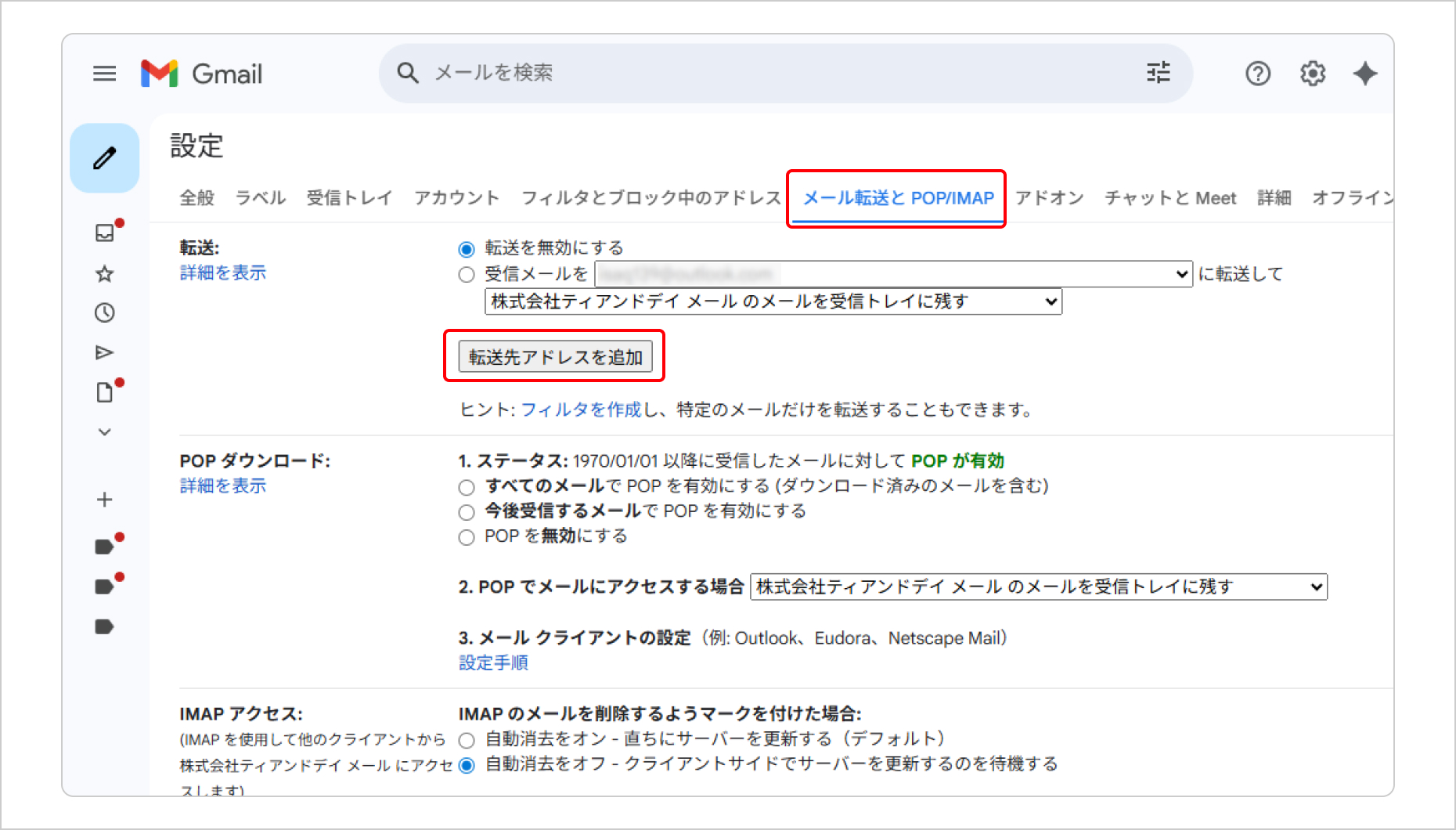Select the 転送を無効にする radio button
1456x830 pixels.
click(467, 249)
